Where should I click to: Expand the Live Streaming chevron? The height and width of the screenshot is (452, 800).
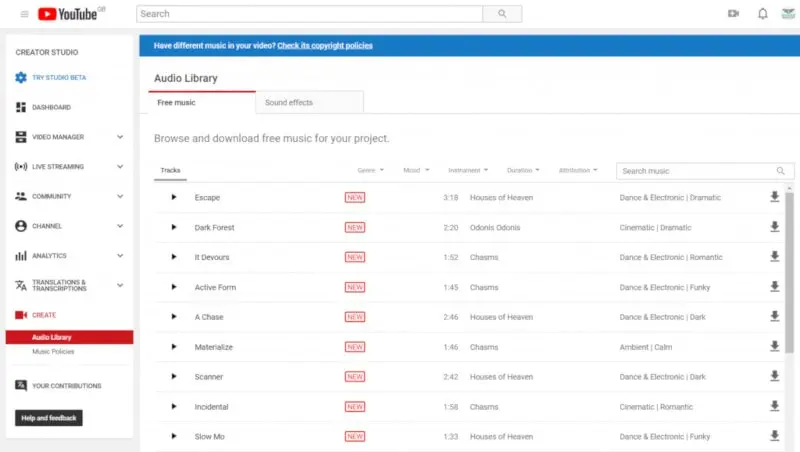tap(120, 166)
